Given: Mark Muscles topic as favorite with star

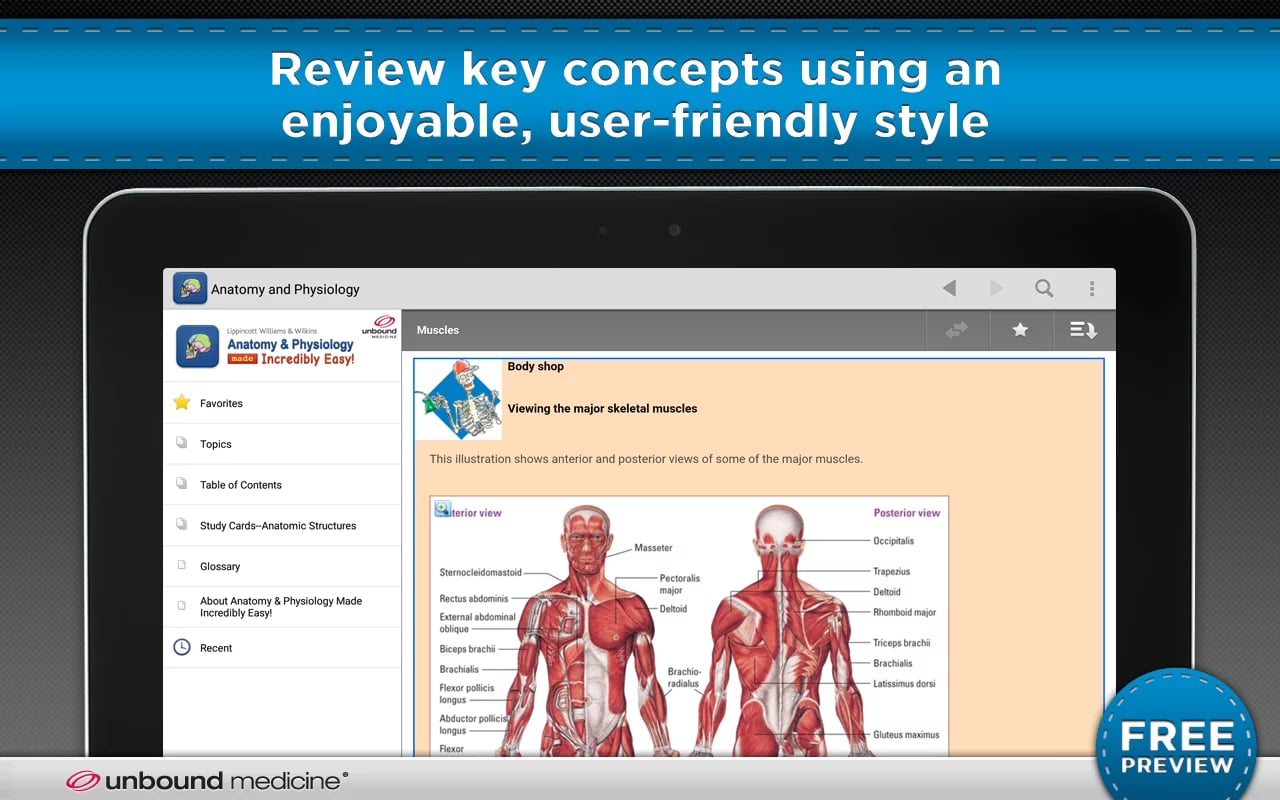Looking at the screenshot, I should click(1020, 330).
